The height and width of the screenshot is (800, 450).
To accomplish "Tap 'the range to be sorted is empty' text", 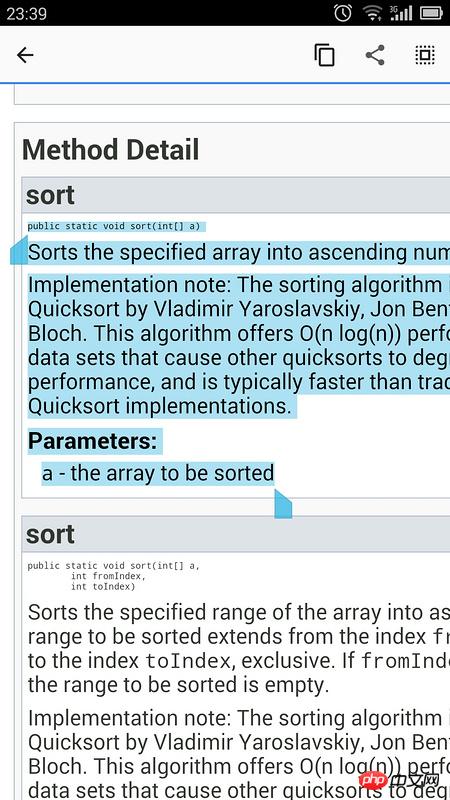I will pyautogui.click(x=179, y=685).
